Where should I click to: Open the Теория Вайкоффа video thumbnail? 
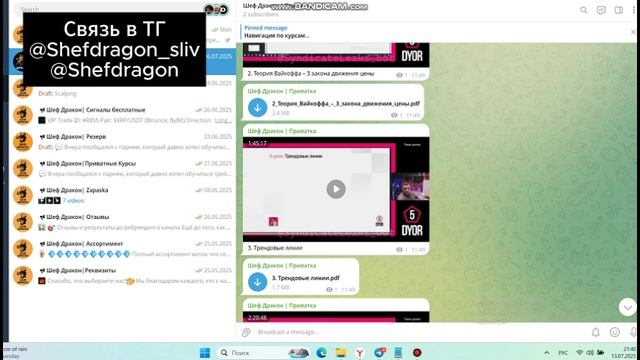click(x=336, y=55)
